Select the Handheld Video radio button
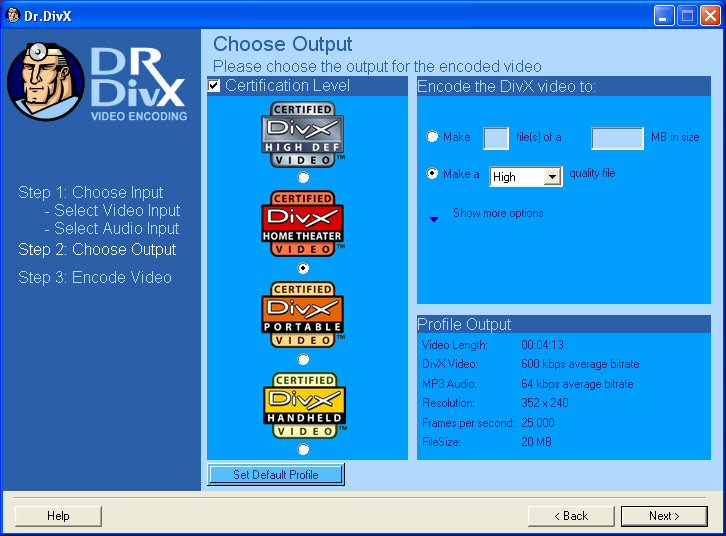726x536 pixels. click(x=303, y=449)
